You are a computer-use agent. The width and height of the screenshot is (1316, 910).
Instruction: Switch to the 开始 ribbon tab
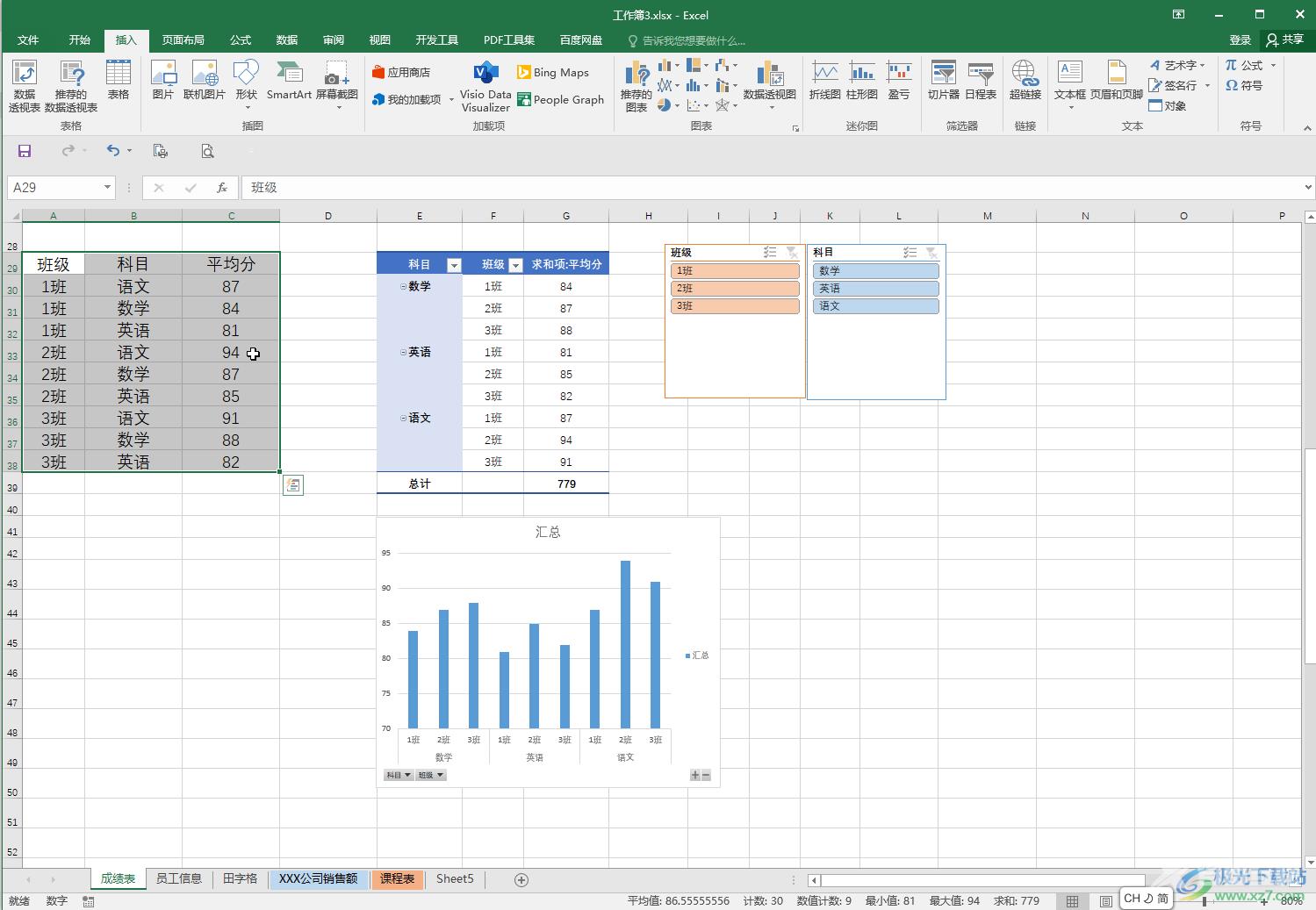(x=80, y=40)
